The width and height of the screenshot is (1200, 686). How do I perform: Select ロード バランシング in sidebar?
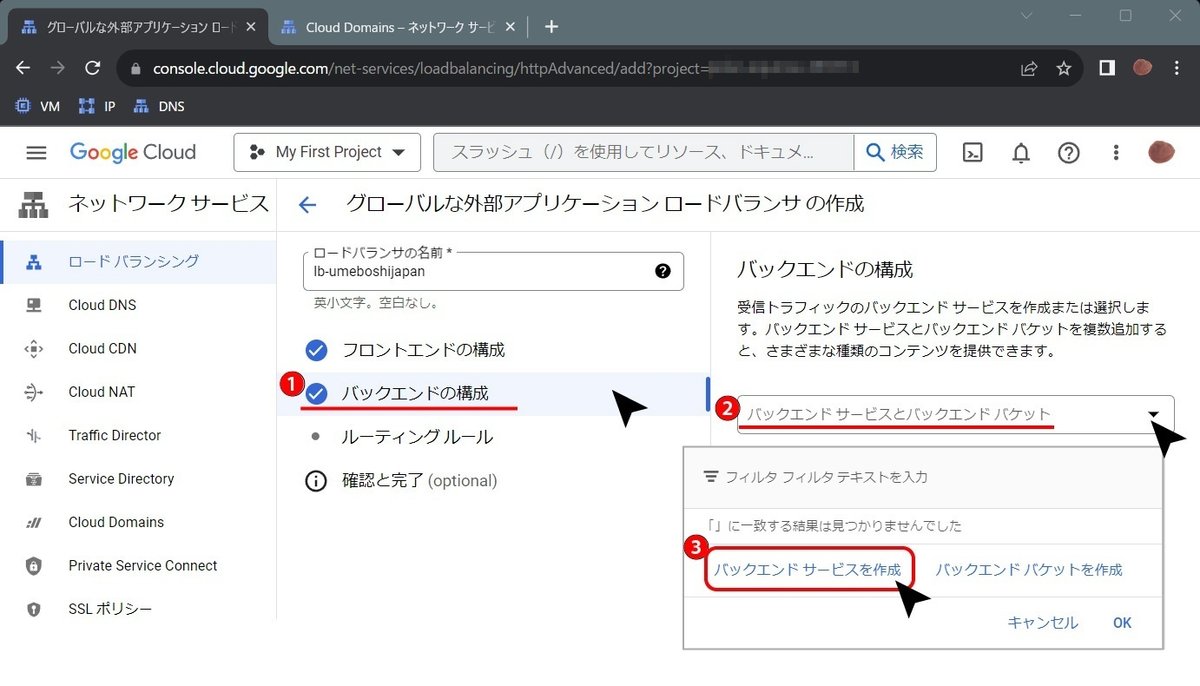138,261
